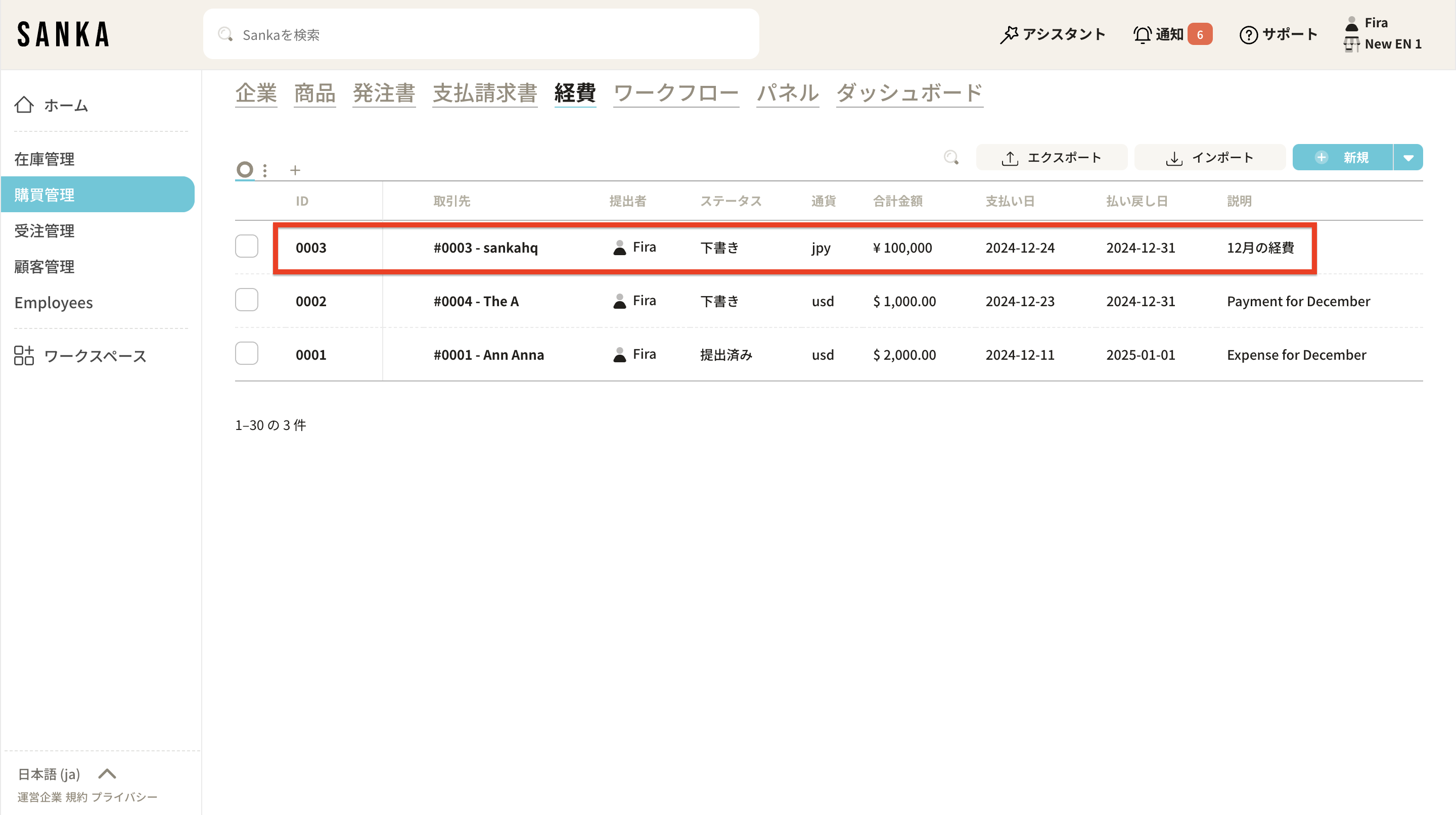The height and width of the screenshot is (815, 1456).
Task: Switch to the 支払請求書 tab
Action: [x=484, y=93]
